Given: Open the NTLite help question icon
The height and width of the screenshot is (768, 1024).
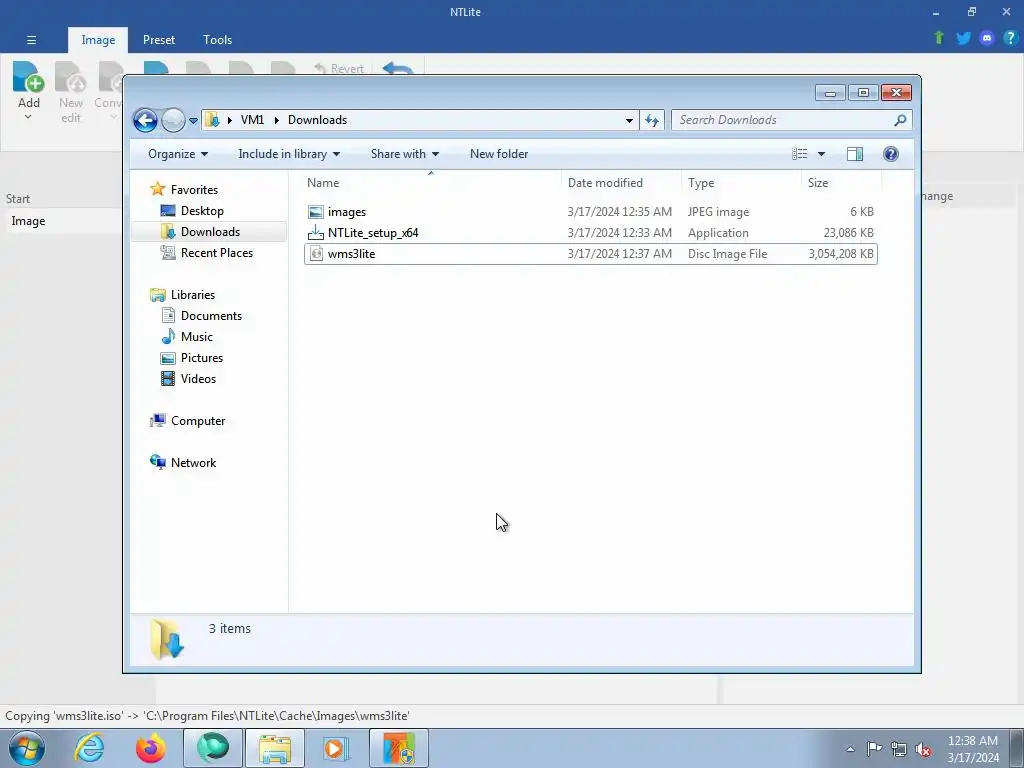Looking at the screenshot, I should 1010,38.
